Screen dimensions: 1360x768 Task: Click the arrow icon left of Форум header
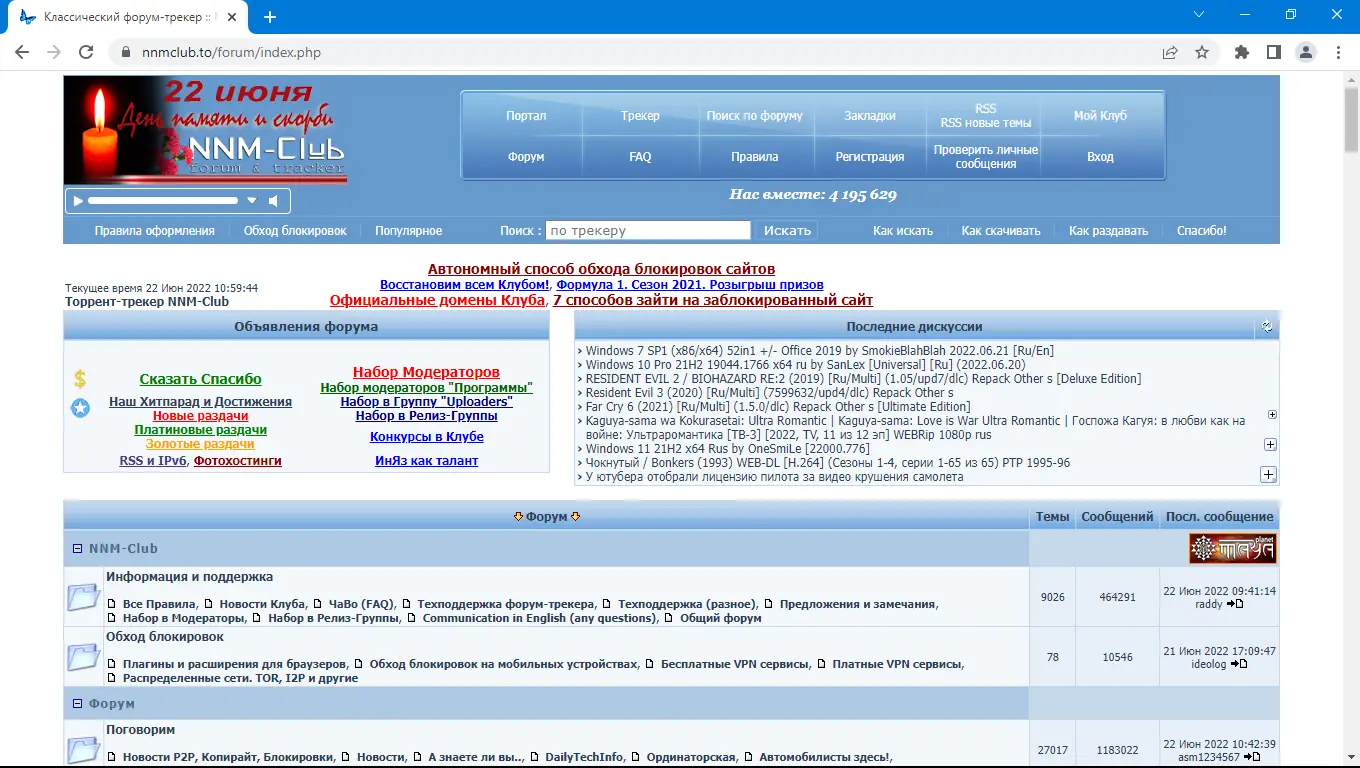tap(518, 517)
